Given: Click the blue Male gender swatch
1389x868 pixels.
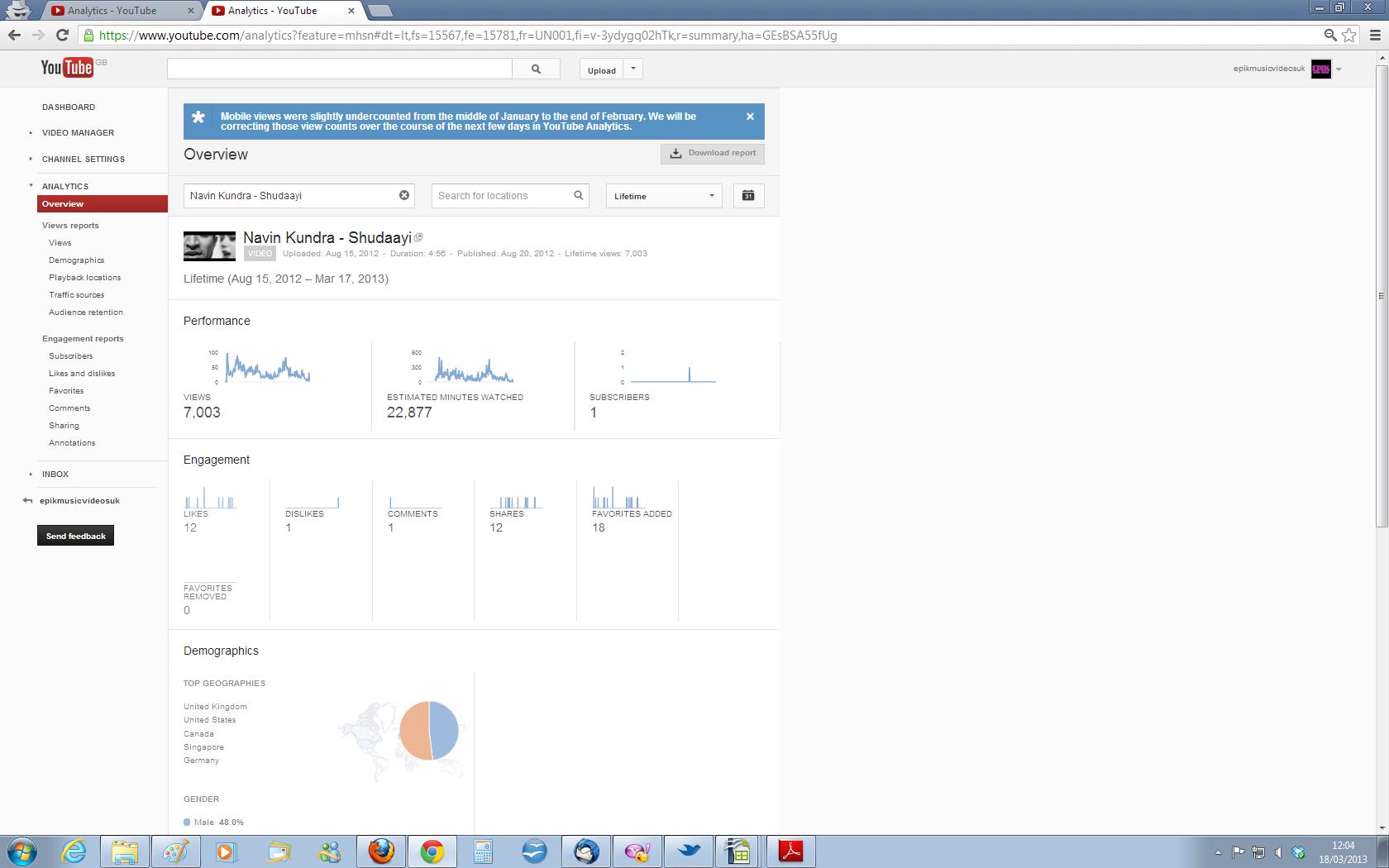Looking at the screenshot, I should click(x=187, y=823).
